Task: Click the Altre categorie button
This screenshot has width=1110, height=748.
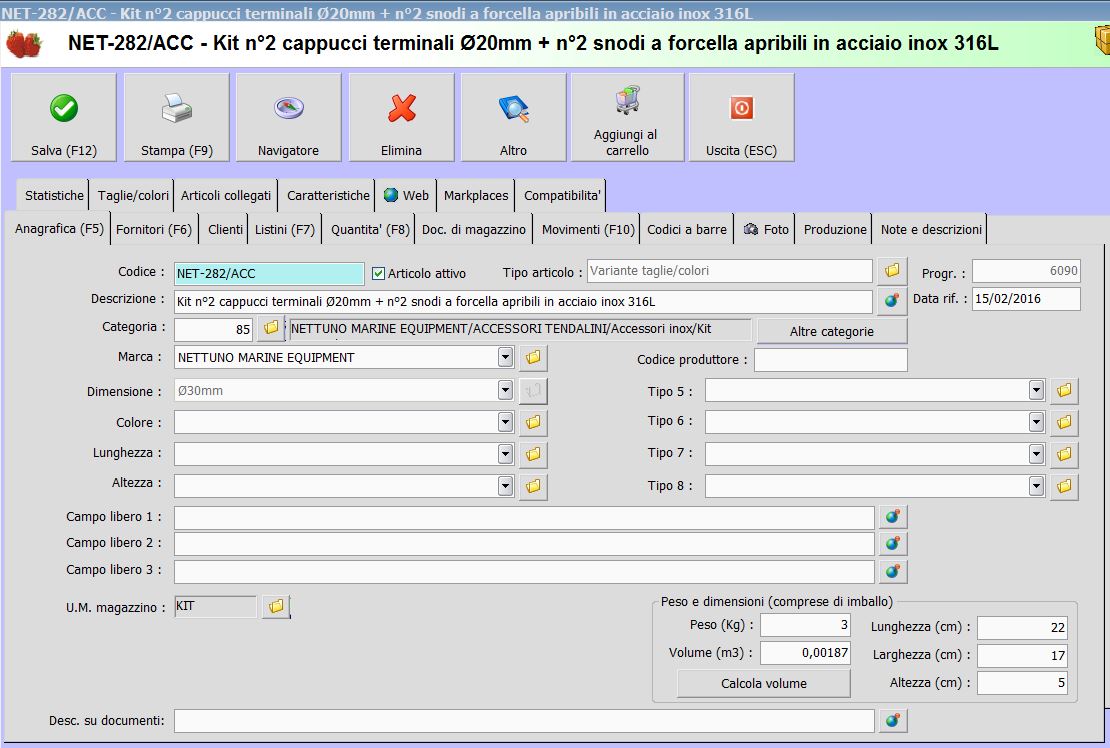Action: (832, 331)
